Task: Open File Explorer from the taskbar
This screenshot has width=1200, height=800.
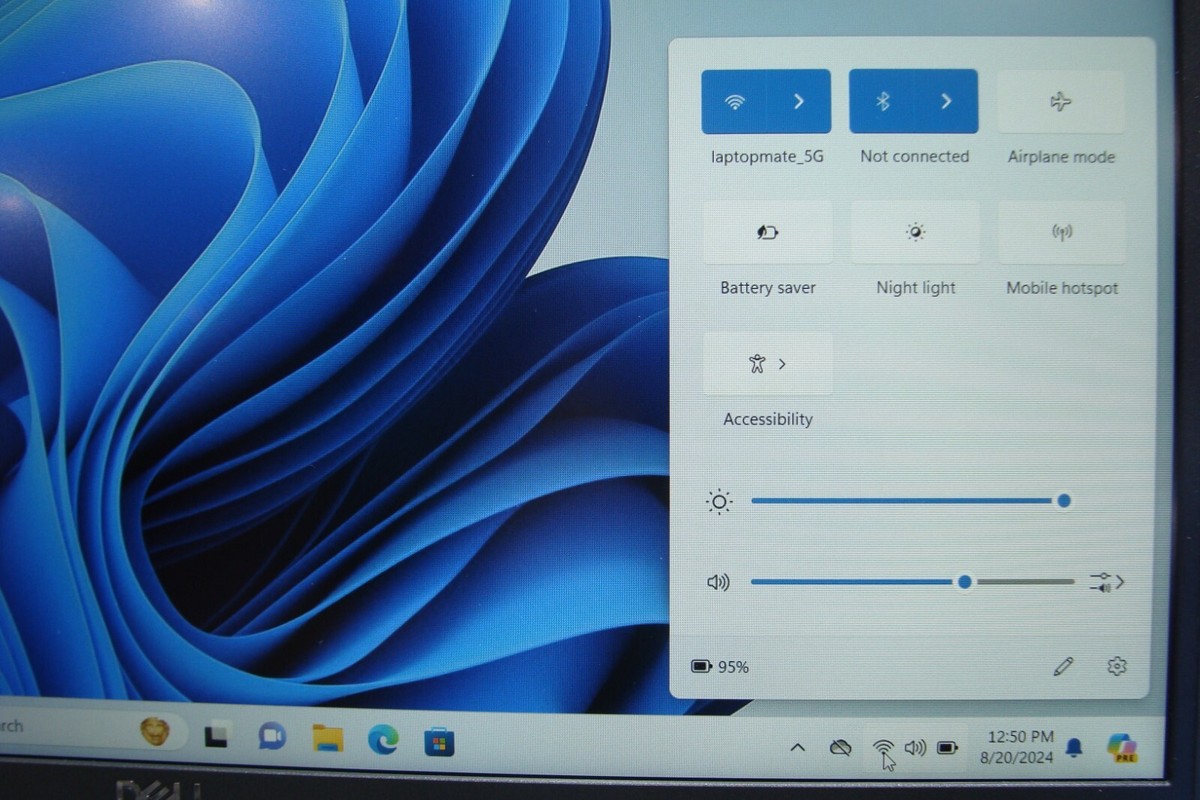Action: (x=328, y=738)
